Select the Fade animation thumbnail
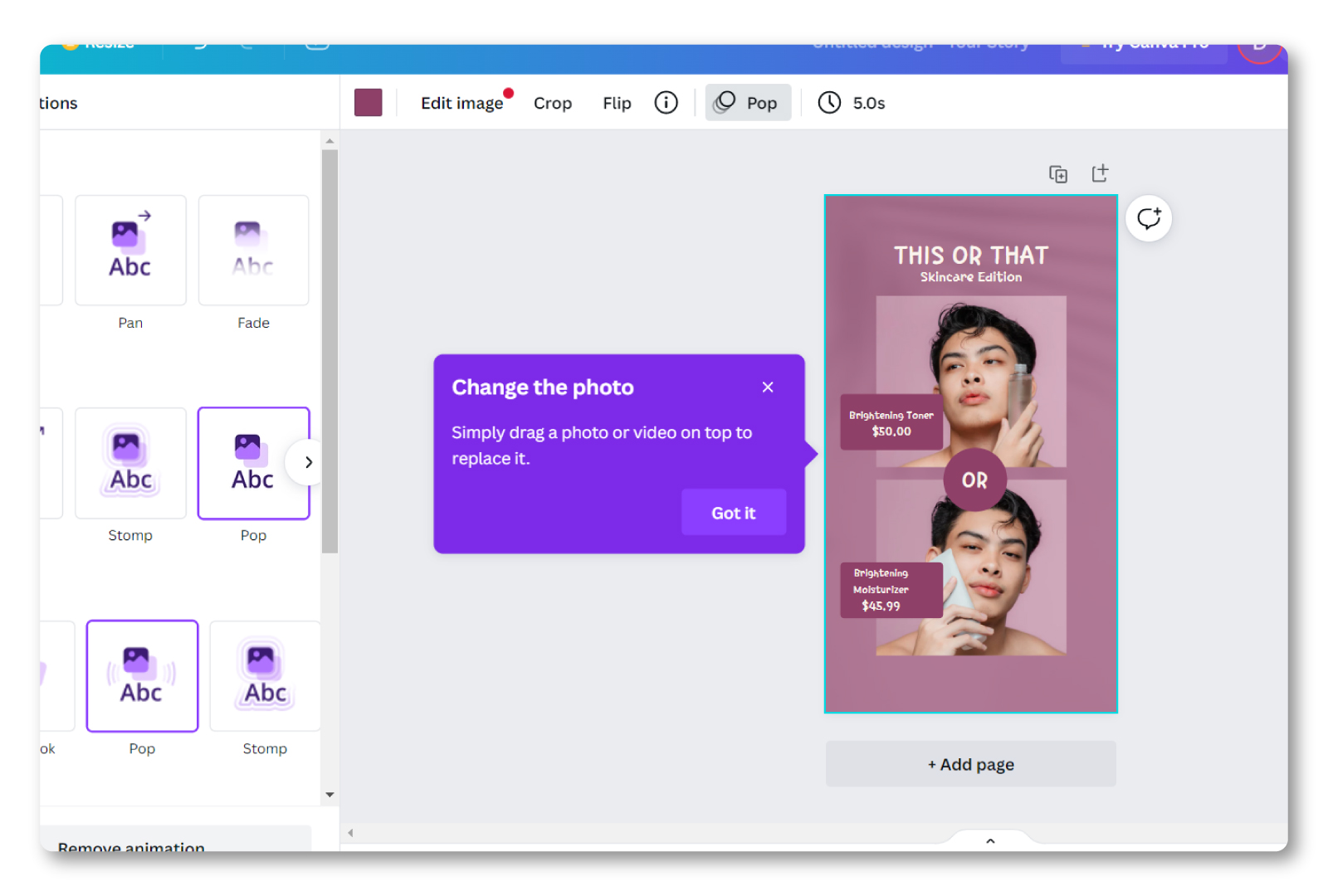The width and height of the screenshot is (1328, 896). coord(253,250)
